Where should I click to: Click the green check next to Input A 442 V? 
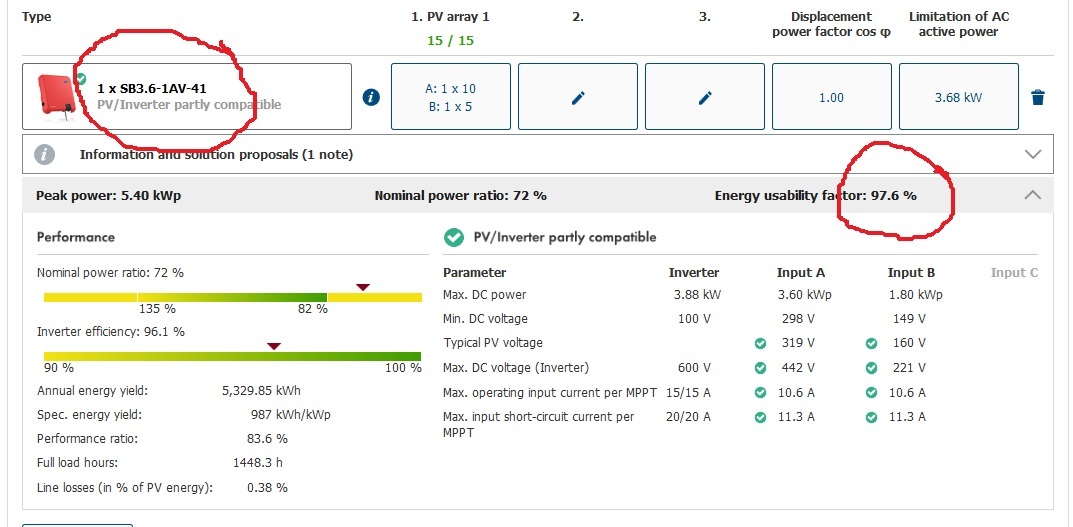coord(760,368)
